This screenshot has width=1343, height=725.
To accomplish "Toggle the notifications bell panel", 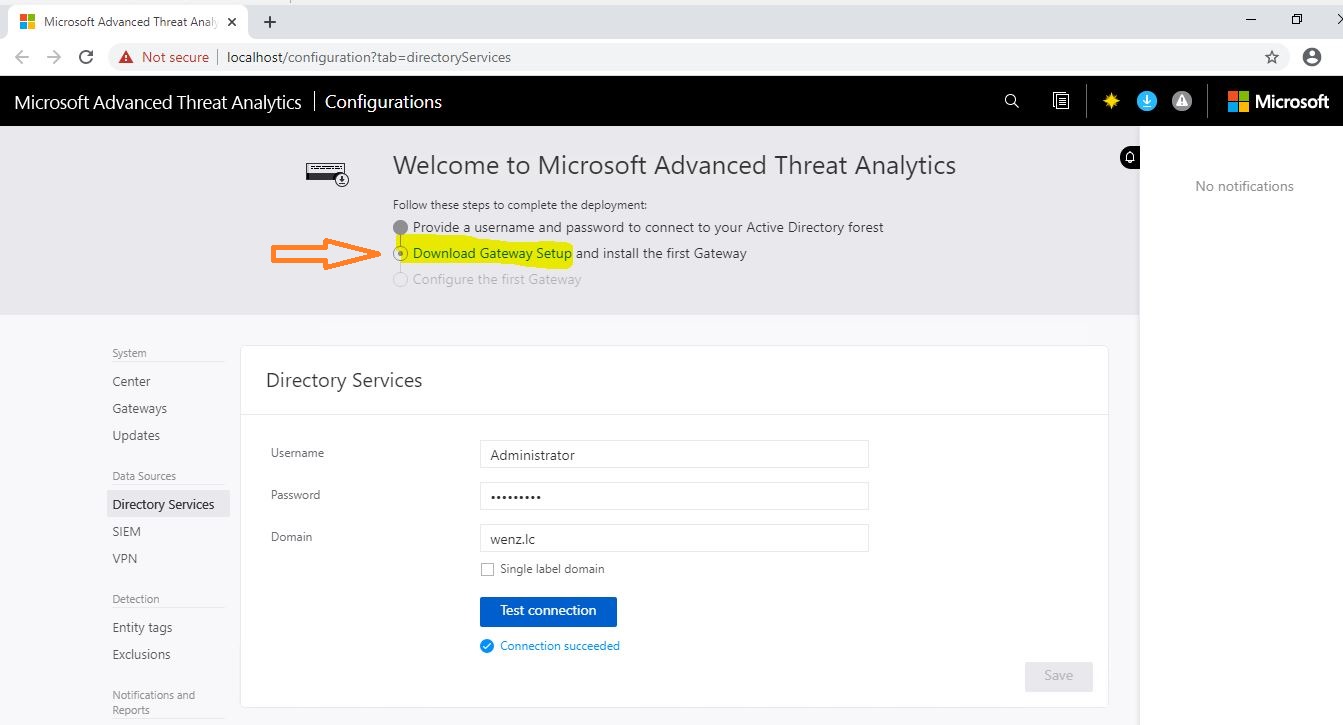I will (1130, 157).
